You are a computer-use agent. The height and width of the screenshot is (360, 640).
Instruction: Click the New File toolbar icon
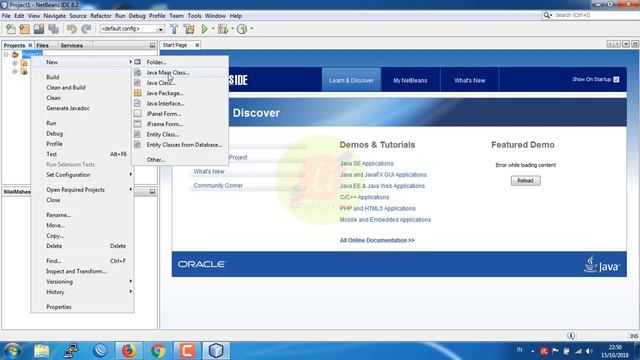tap(11, 29)
